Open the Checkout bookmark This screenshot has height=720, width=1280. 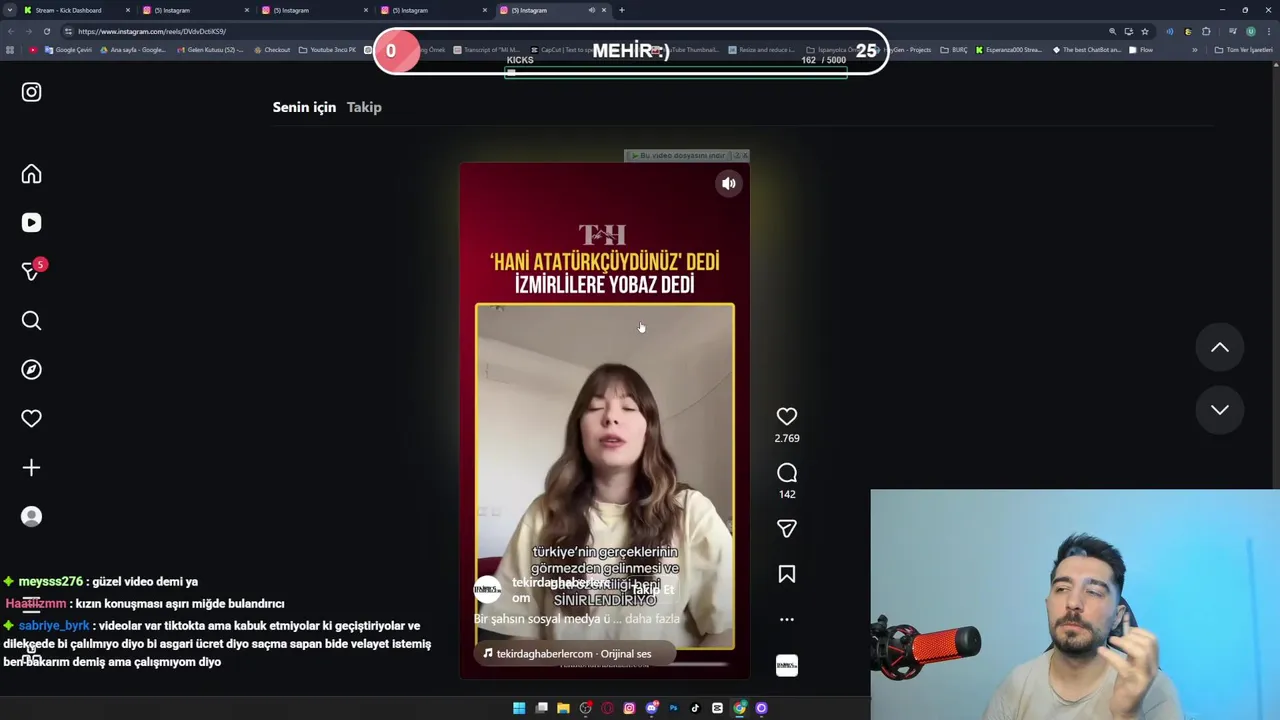[272, 50]
